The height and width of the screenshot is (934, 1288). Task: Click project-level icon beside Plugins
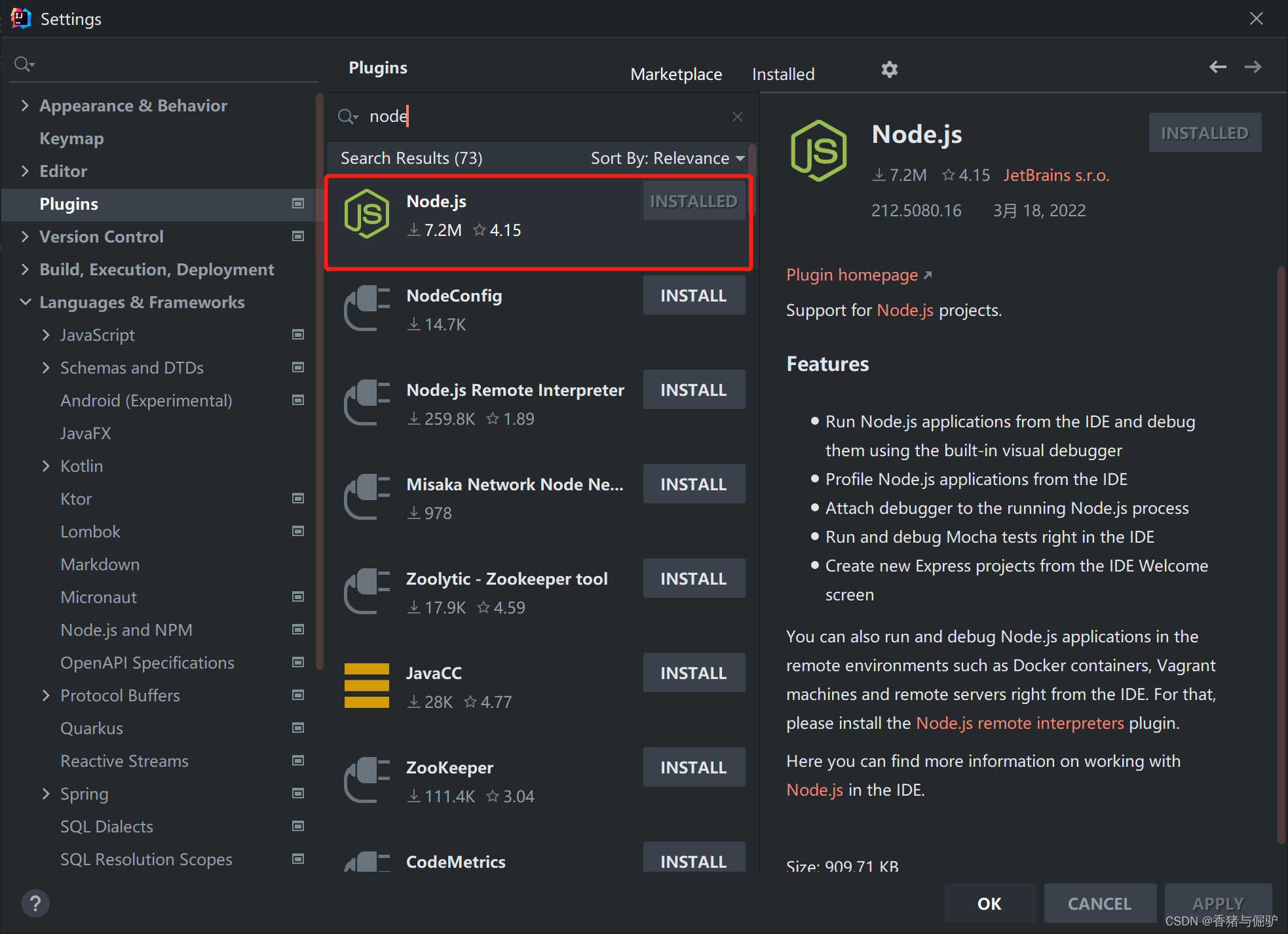click(298, 204)
